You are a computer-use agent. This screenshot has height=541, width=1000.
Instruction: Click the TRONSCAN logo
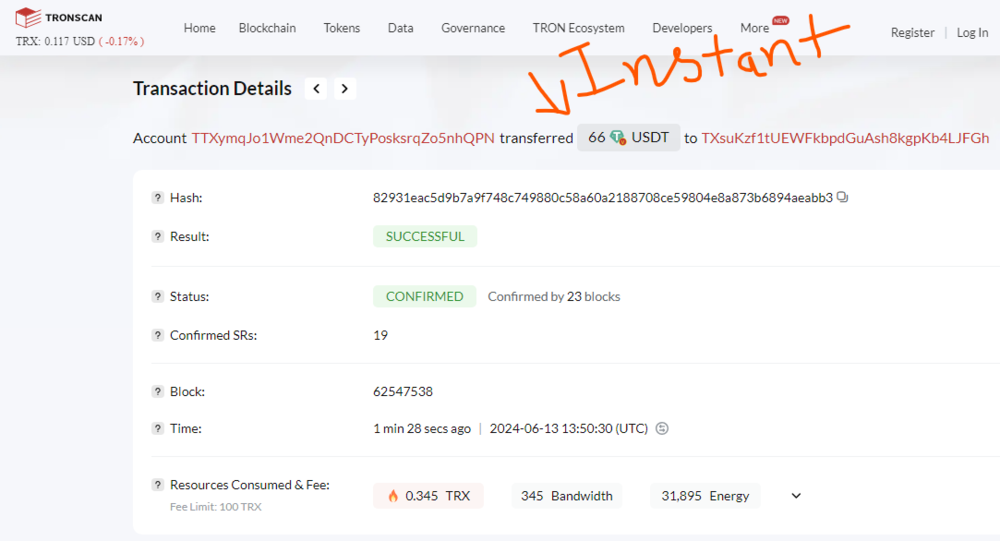point(59,18)
